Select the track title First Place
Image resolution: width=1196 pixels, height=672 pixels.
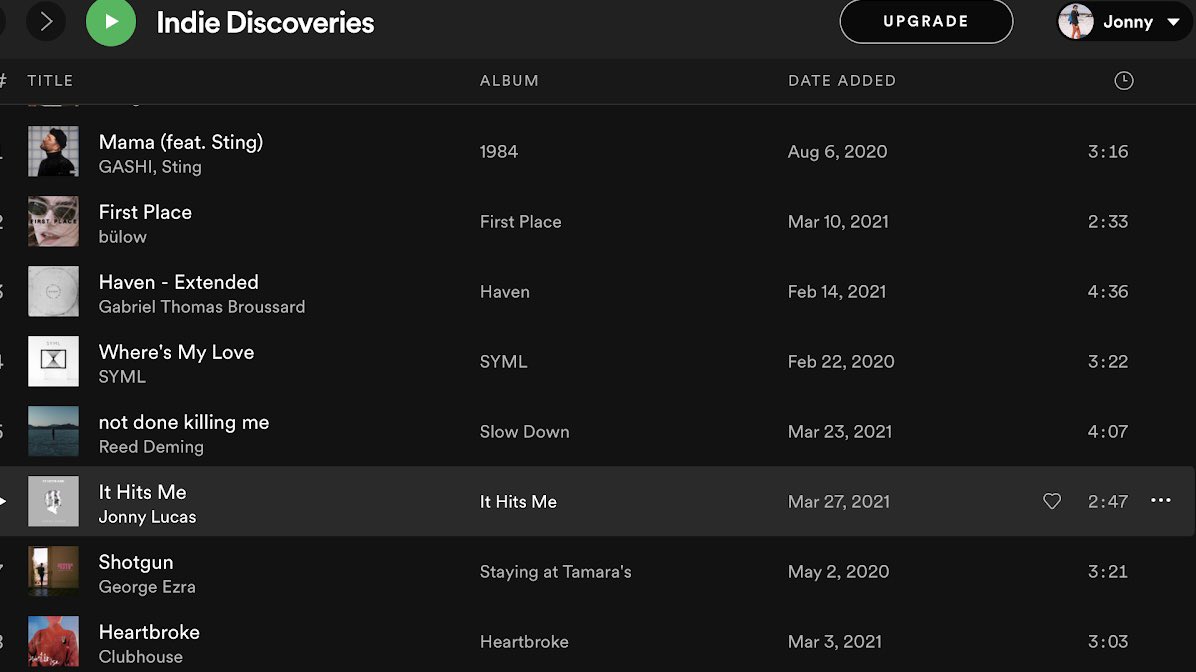[x=145, y=212]
